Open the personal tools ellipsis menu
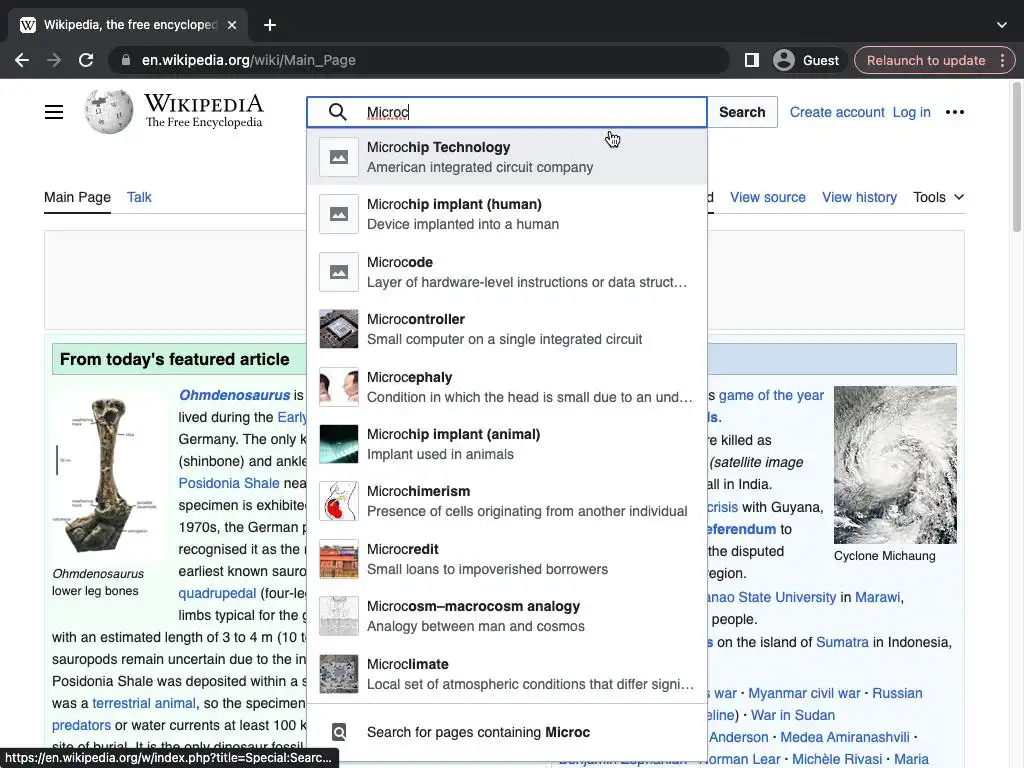 (x=954, y=112)
